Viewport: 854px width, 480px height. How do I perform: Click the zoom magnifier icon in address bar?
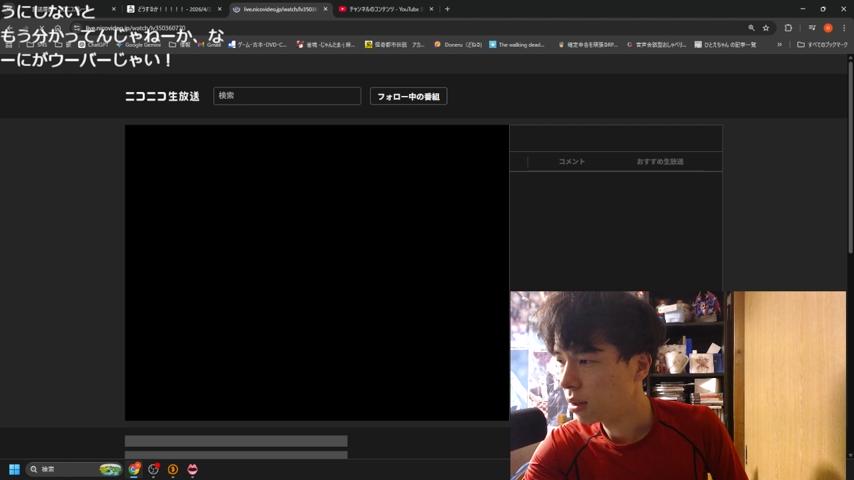tap(751, 28)
